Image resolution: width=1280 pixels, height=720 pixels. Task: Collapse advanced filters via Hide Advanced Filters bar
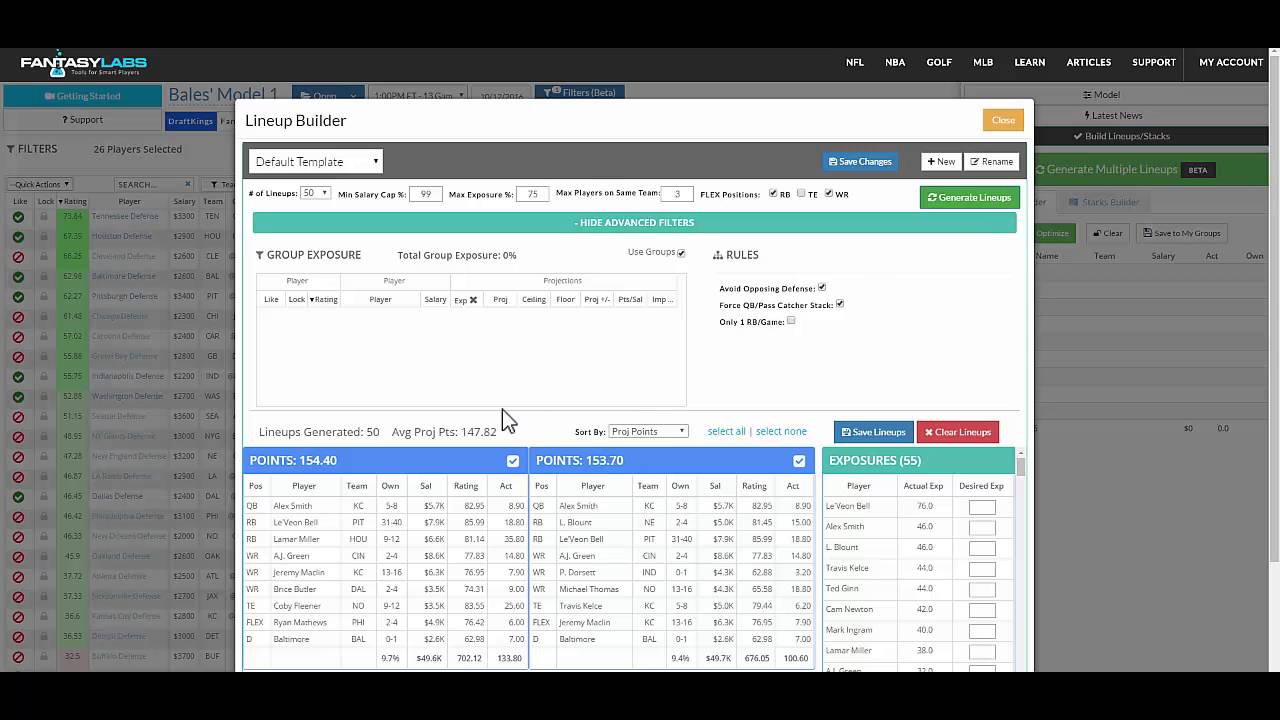click(x=634, y=222)
